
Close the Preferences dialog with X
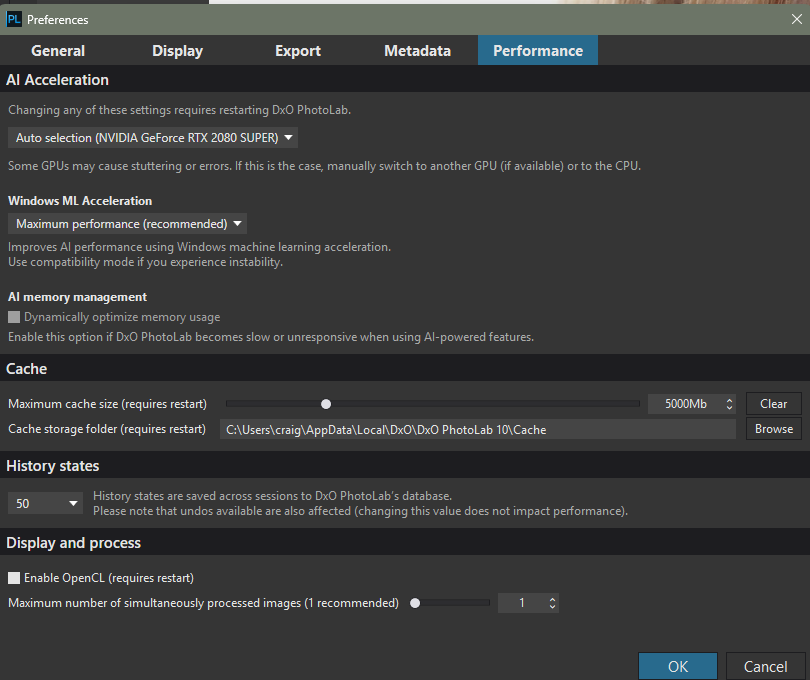click(797, 20)
